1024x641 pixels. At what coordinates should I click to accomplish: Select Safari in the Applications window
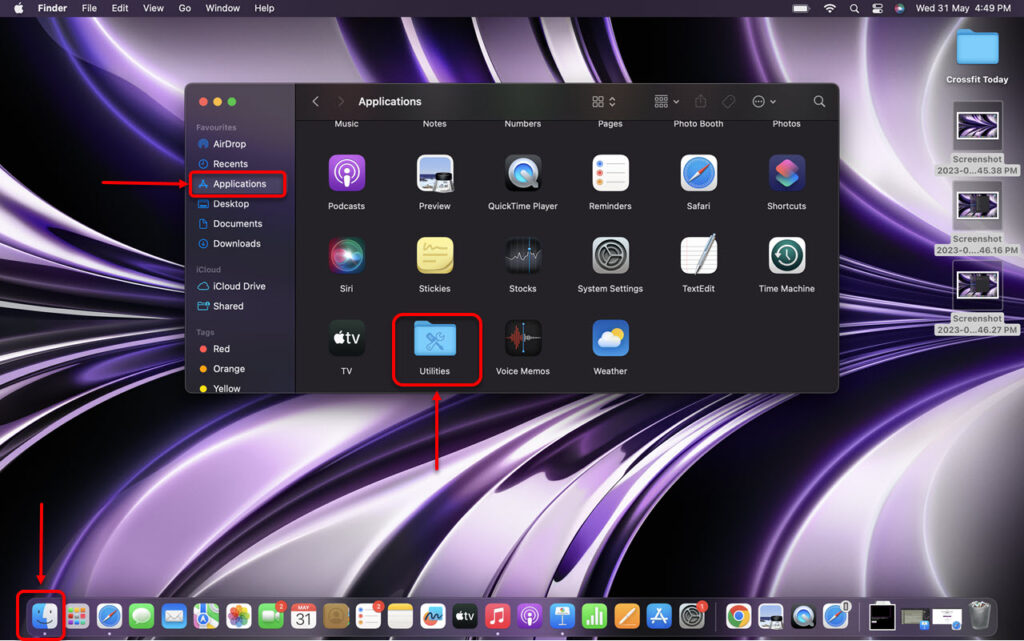pyautogui.click(x=698, y=174)
